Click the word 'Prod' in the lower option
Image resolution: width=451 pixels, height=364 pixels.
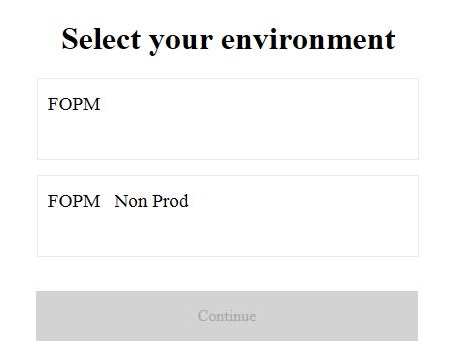point(170,201)
